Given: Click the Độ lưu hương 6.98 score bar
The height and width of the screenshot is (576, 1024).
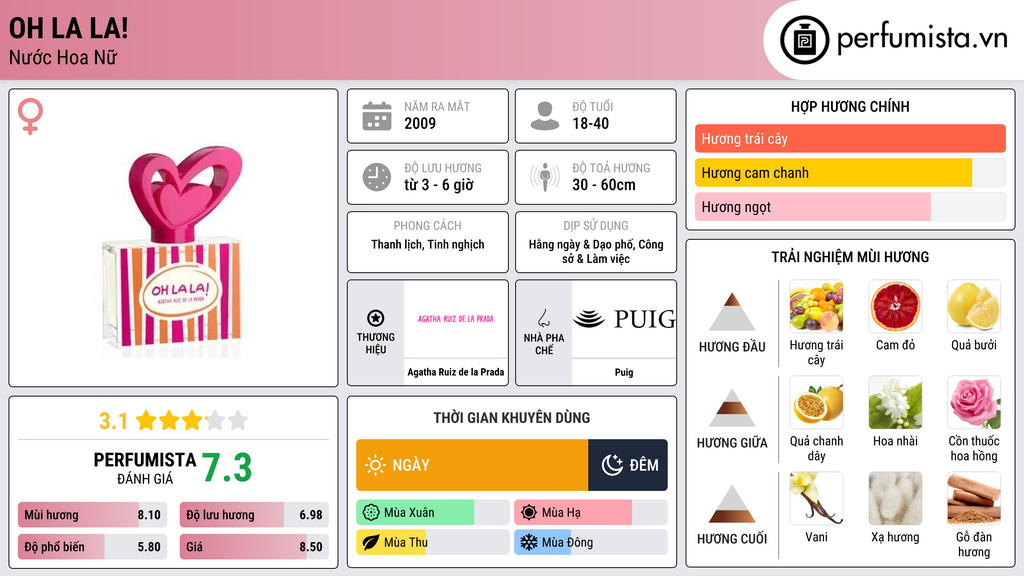Looking at the screenshot, I should point(254,515).
